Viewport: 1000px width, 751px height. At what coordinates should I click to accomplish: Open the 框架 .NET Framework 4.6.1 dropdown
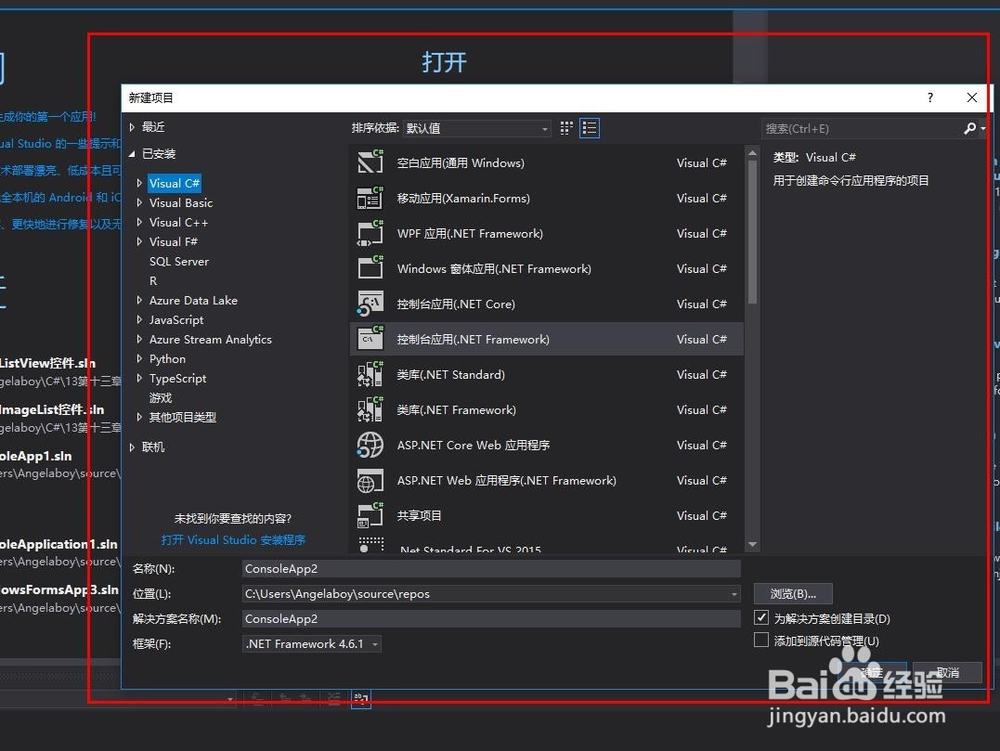(x=312, y=644)
